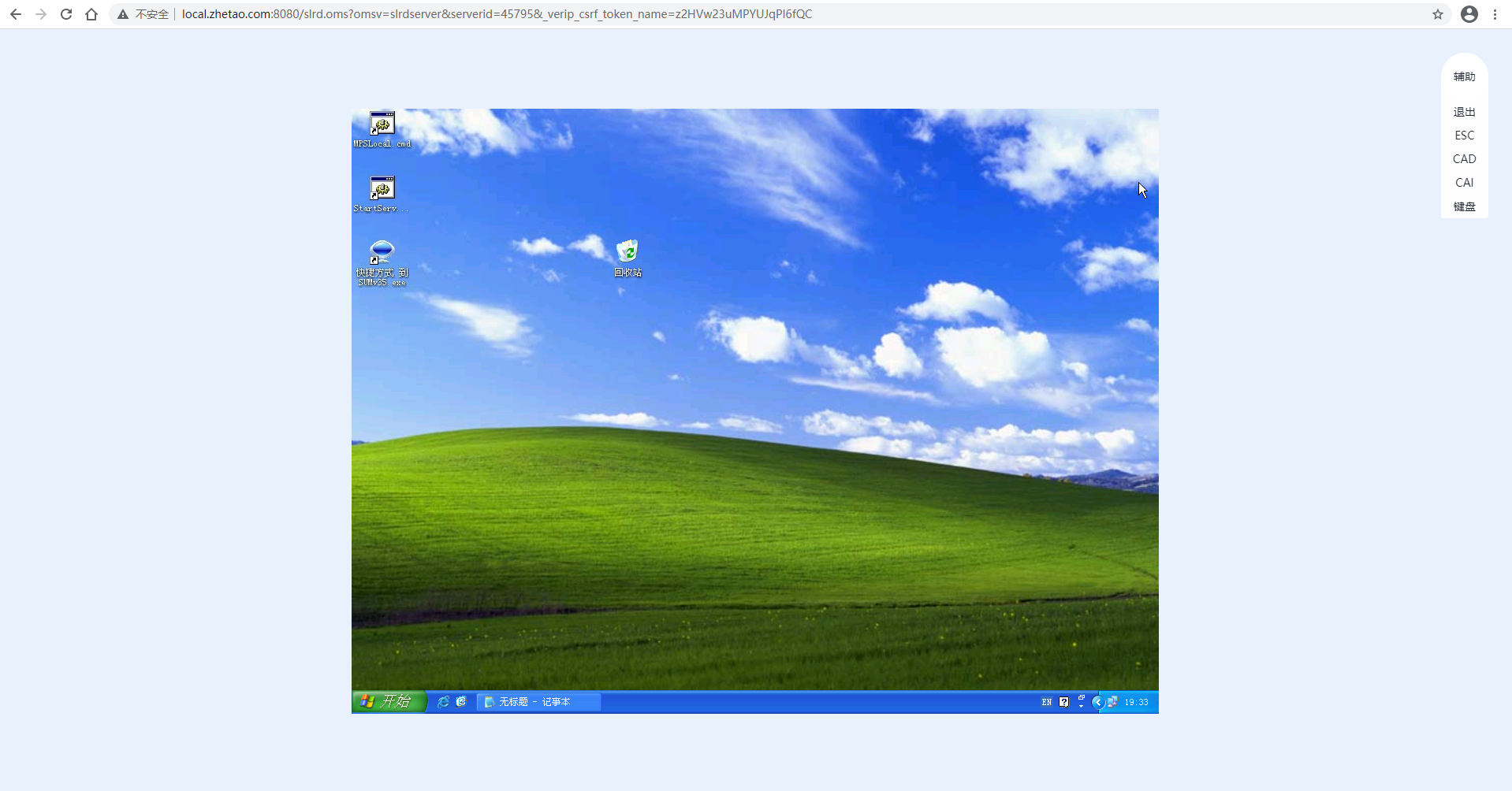1512x791 pixels.
Task: Click the 不安全 security warning indicator
Action: point(143,14)
